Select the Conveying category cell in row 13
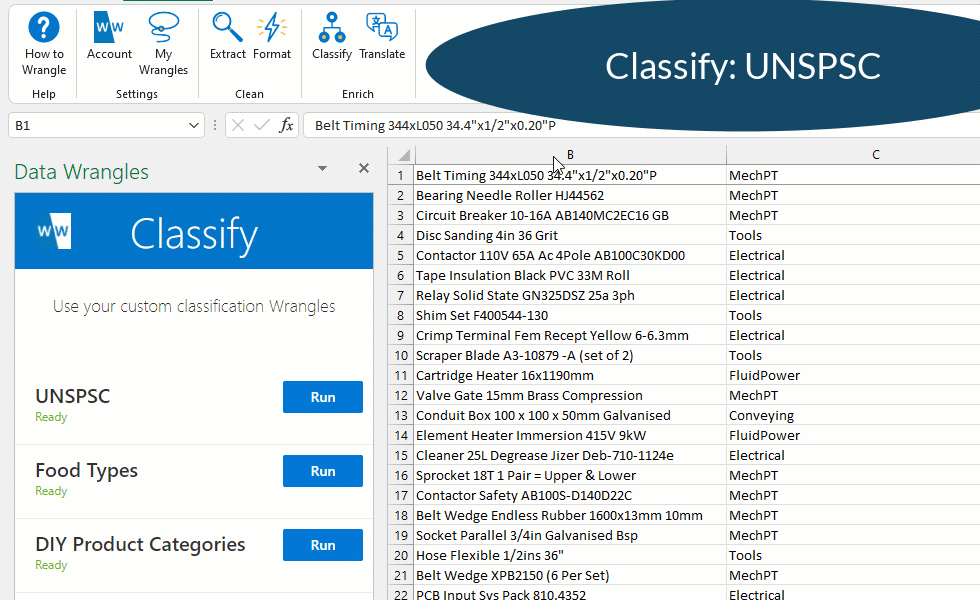Image resolution: width=980 pixels, height=600 pixels. click(x=853, y=416)
